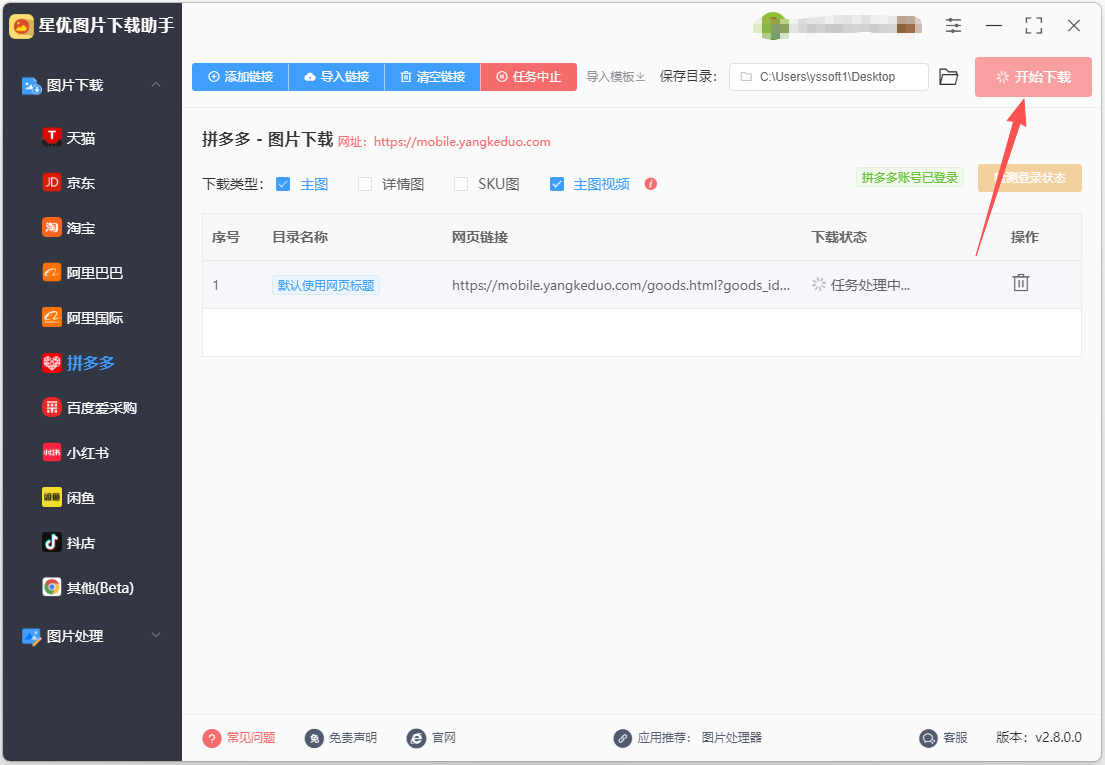Screen dimensions: 1105x765
Task: Click the 保存目录 path input field
Action: (x=829, y=77)
